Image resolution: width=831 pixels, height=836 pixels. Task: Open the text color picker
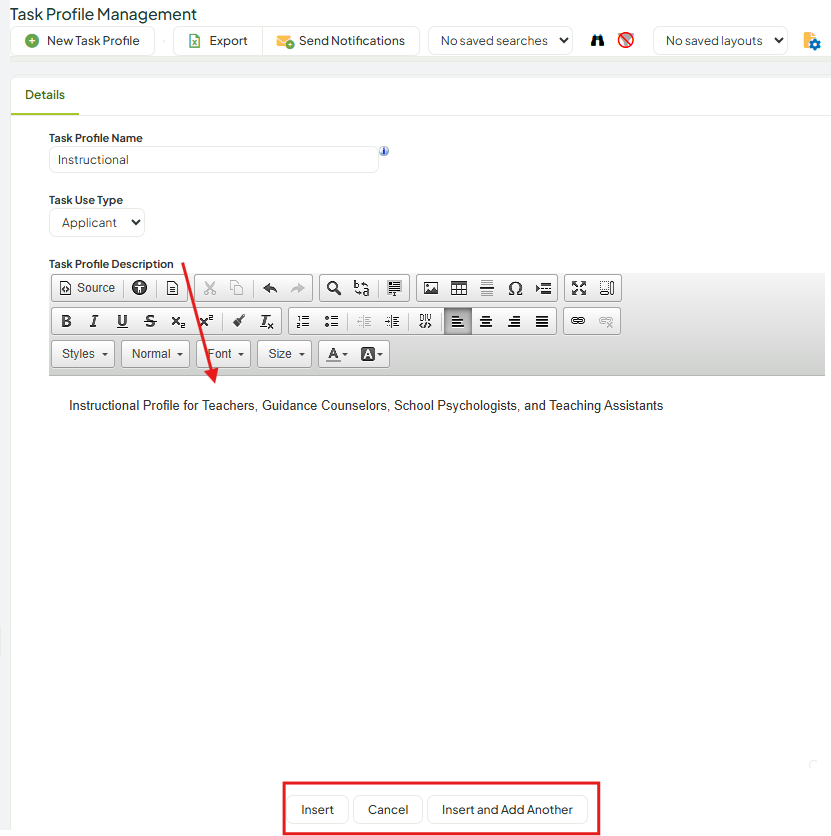pos(337,354)
